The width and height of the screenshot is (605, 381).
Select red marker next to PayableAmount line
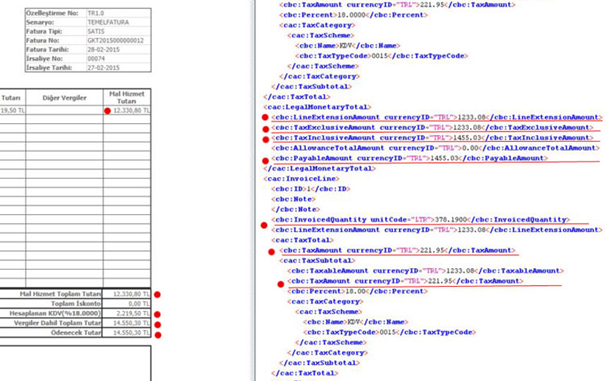pyautogui.click(x=265, y=161)
